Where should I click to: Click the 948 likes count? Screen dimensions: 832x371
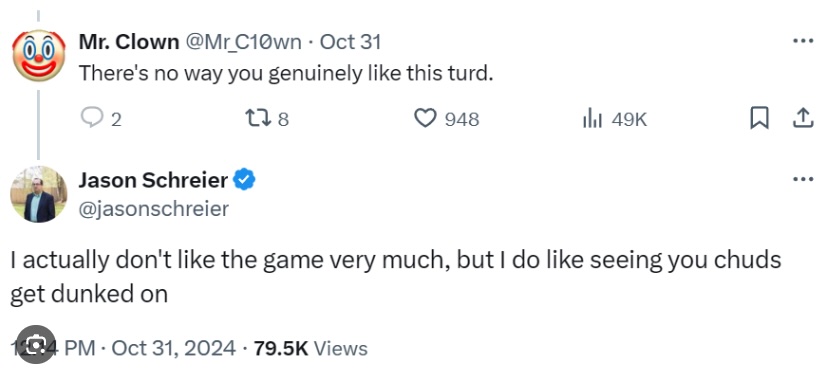point(462,119)
